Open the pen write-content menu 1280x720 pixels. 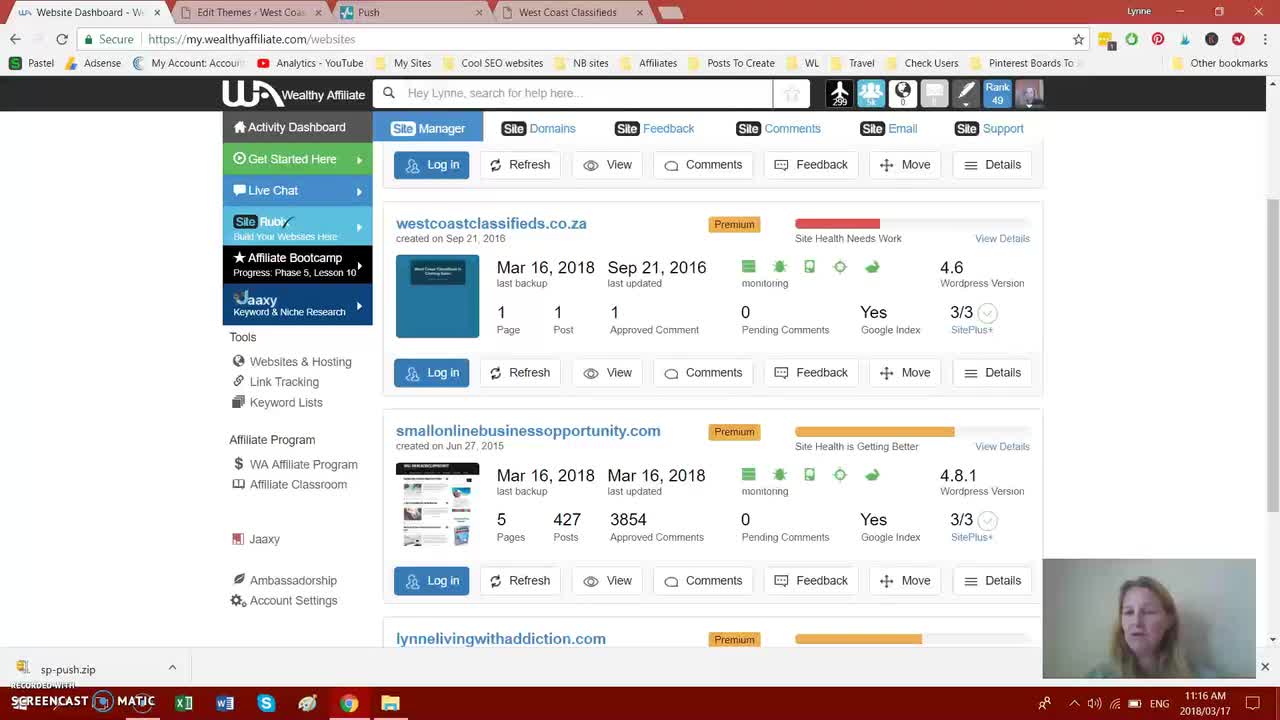[x=965, y=93]
